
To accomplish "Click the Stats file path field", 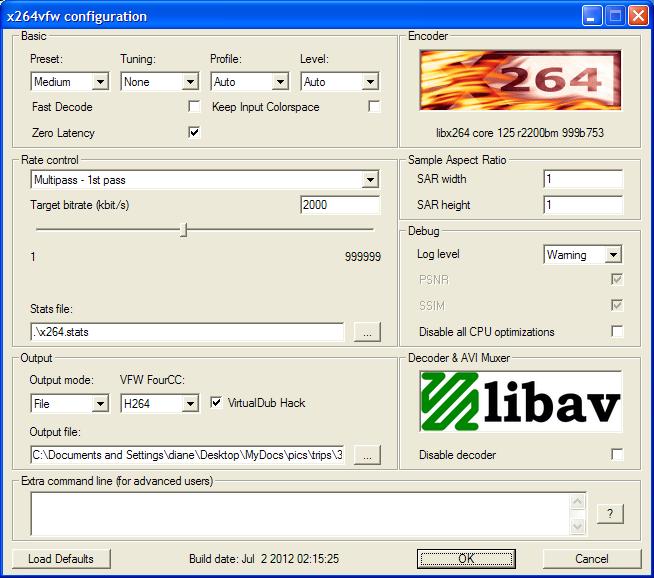I will [x=187, y=332].
